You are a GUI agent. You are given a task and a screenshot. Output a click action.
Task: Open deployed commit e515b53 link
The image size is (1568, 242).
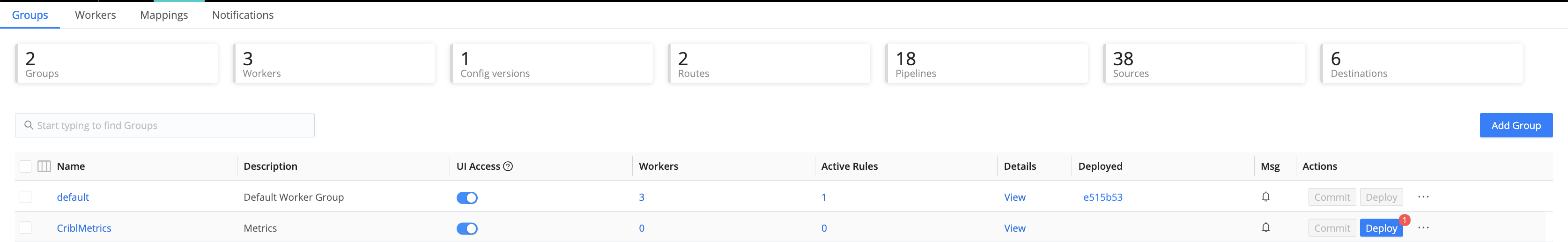point(1102,197)
